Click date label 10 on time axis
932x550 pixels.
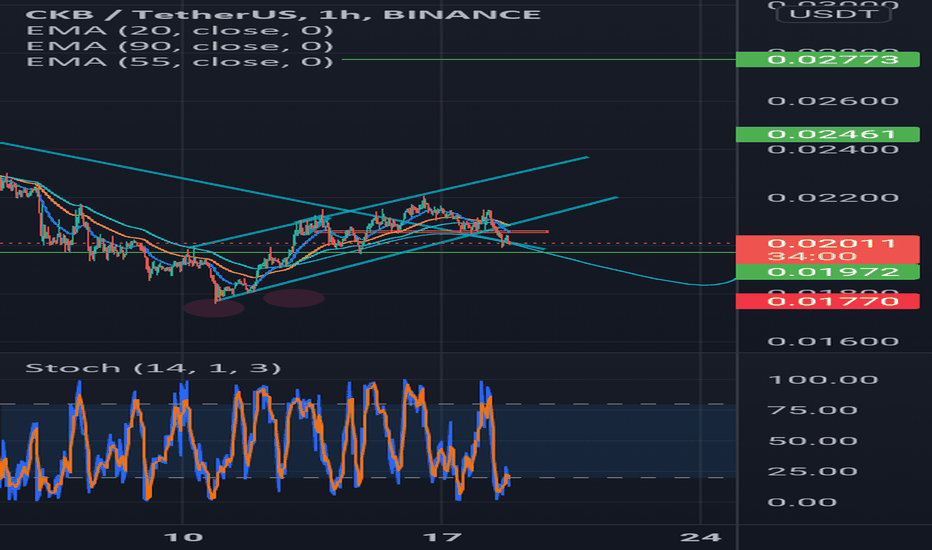(x=183, y=538)
